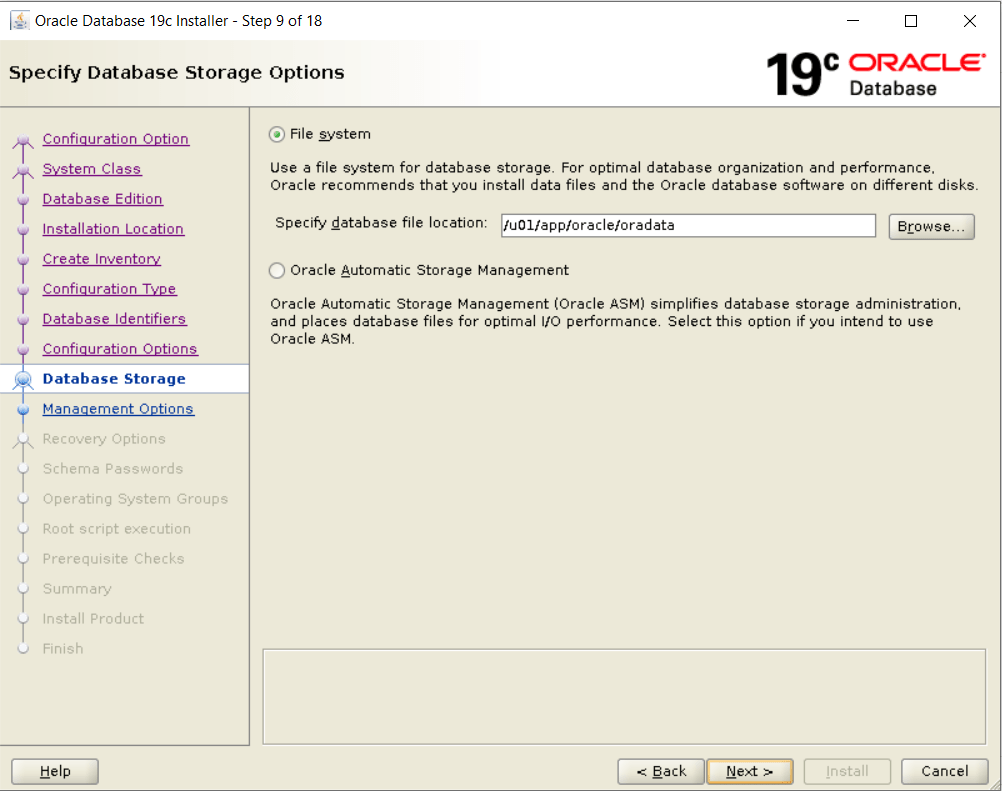Click the Java icon in title bar
Screen dimensions: 1002x791
19,20
